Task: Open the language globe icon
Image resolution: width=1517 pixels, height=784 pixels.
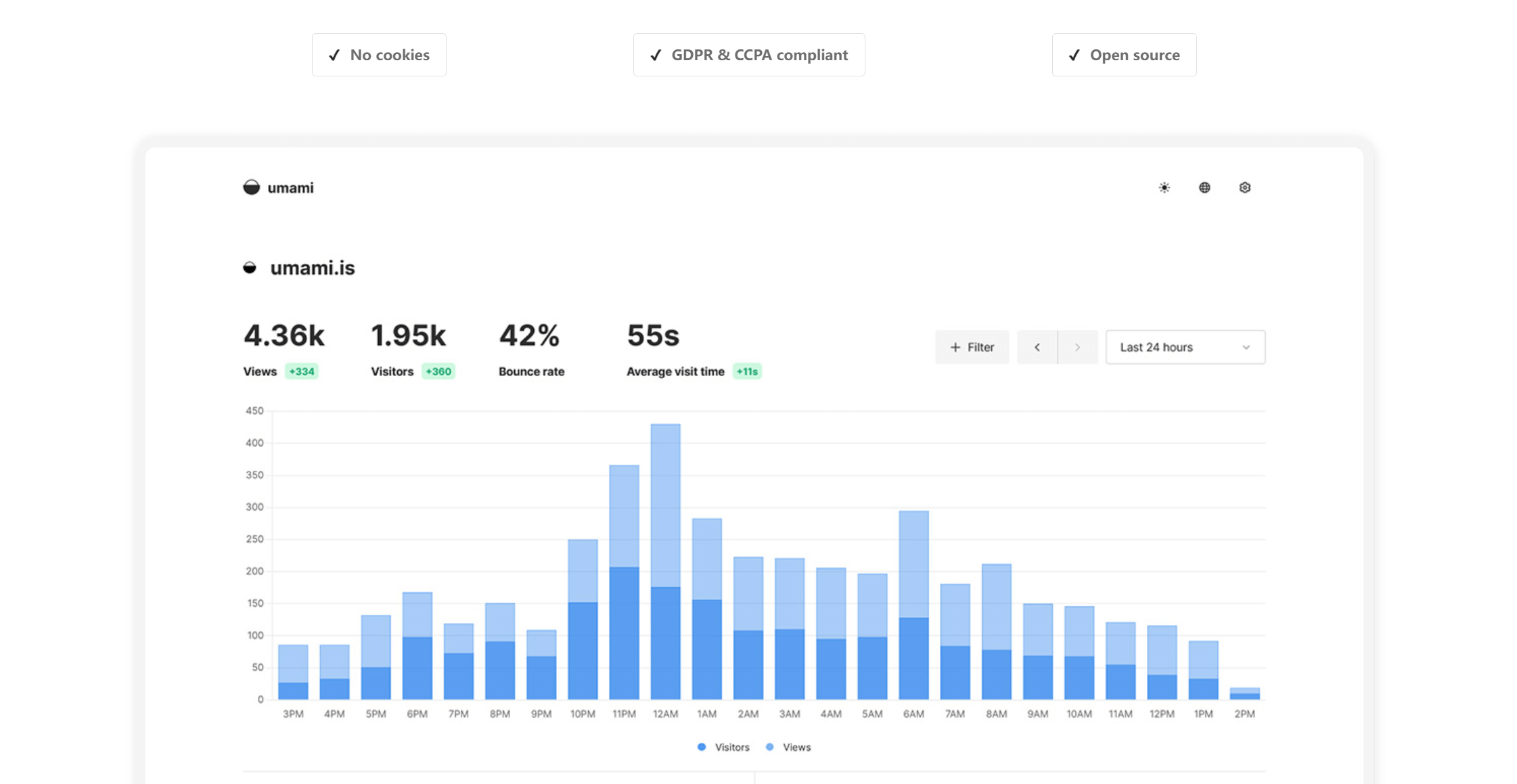Action: click(x=1204, y=187)
